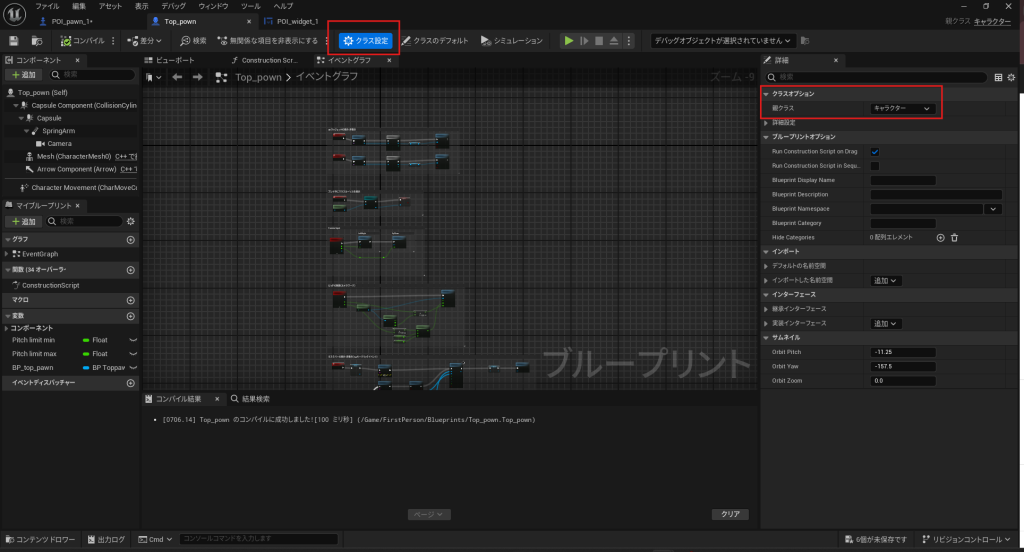This screenshot has width=1024, height=552.
Task: Enable Run Construction Script in Sequencer checkbox
Action: point(875,165)
